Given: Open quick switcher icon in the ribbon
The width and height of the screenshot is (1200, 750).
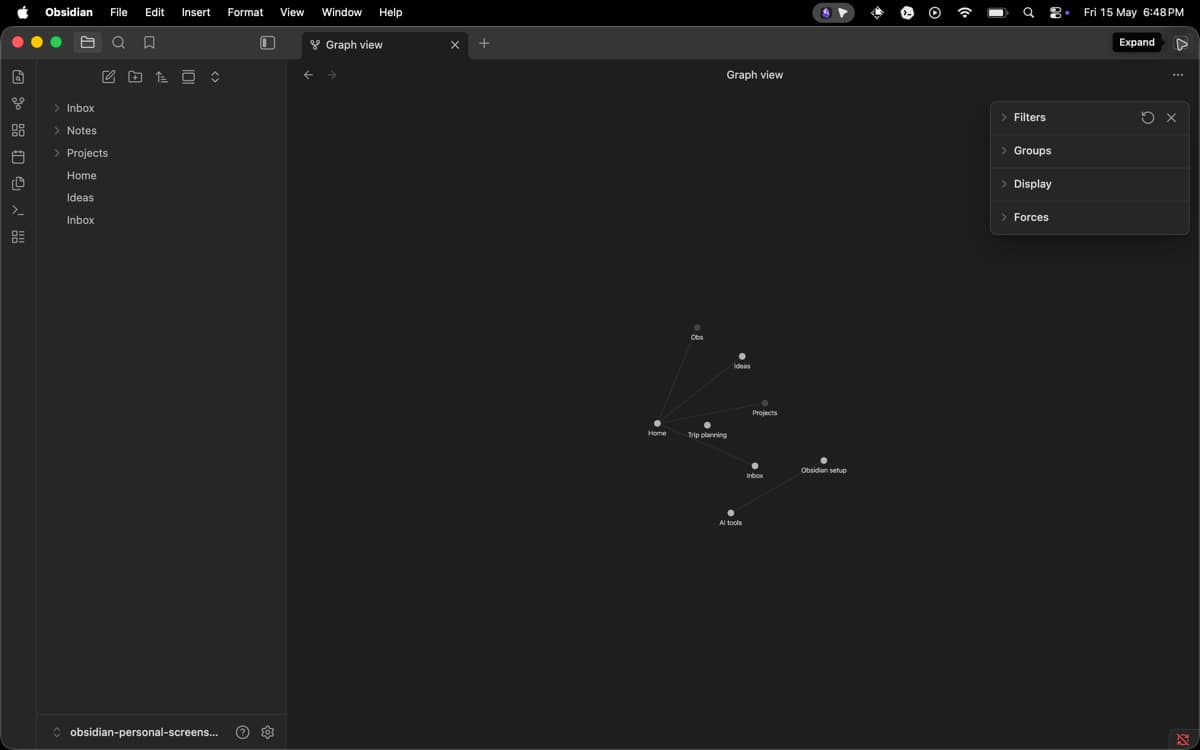Looking at the screenshot, I should point(18,77).
